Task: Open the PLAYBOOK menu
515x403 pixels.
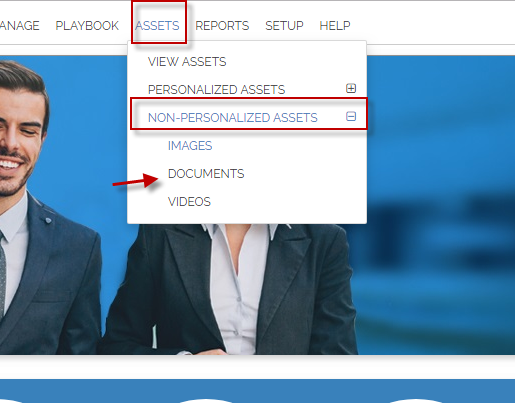Action: click(87, 26)
